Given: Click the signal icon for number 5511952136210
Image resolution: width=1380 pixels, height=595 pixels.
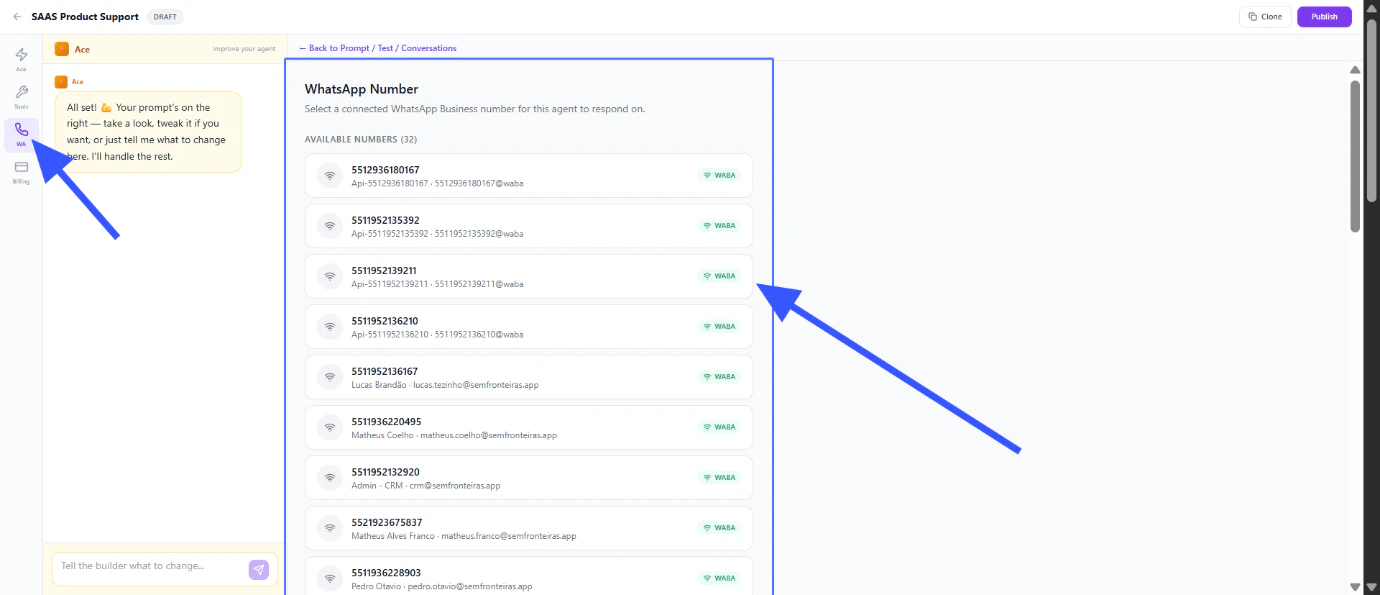Looking at the screenshot, I should (330, 327).
